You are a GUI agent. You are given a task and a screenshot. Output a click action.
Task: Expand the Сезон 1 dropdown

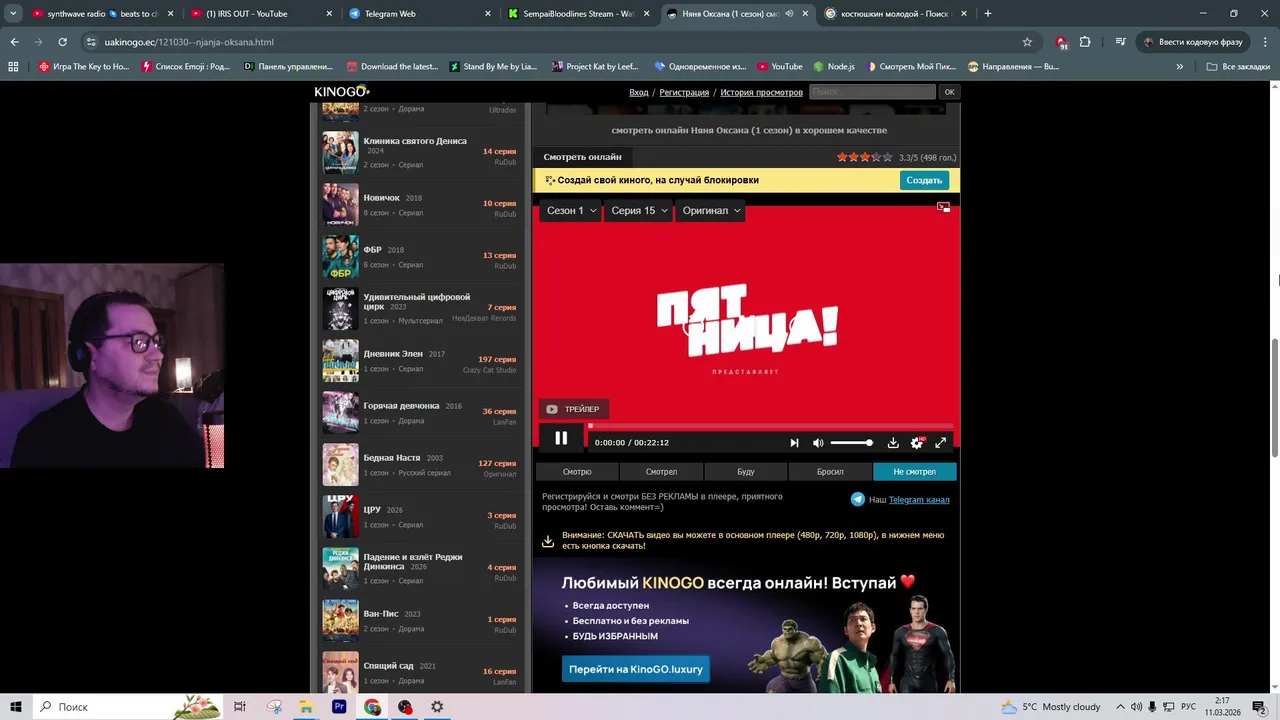(571, 211)
